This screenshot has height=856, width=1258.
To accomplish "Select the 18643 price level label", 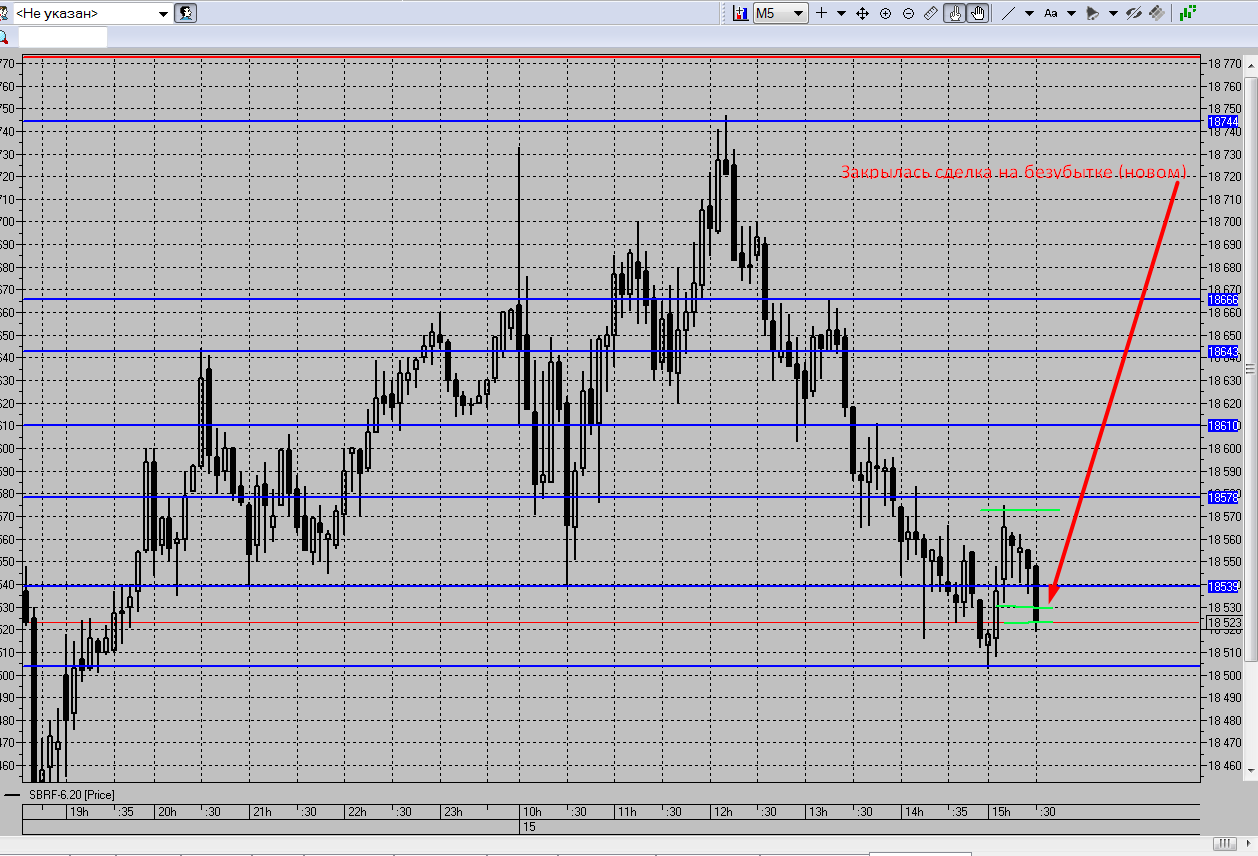I will [x=1223, y=351].
